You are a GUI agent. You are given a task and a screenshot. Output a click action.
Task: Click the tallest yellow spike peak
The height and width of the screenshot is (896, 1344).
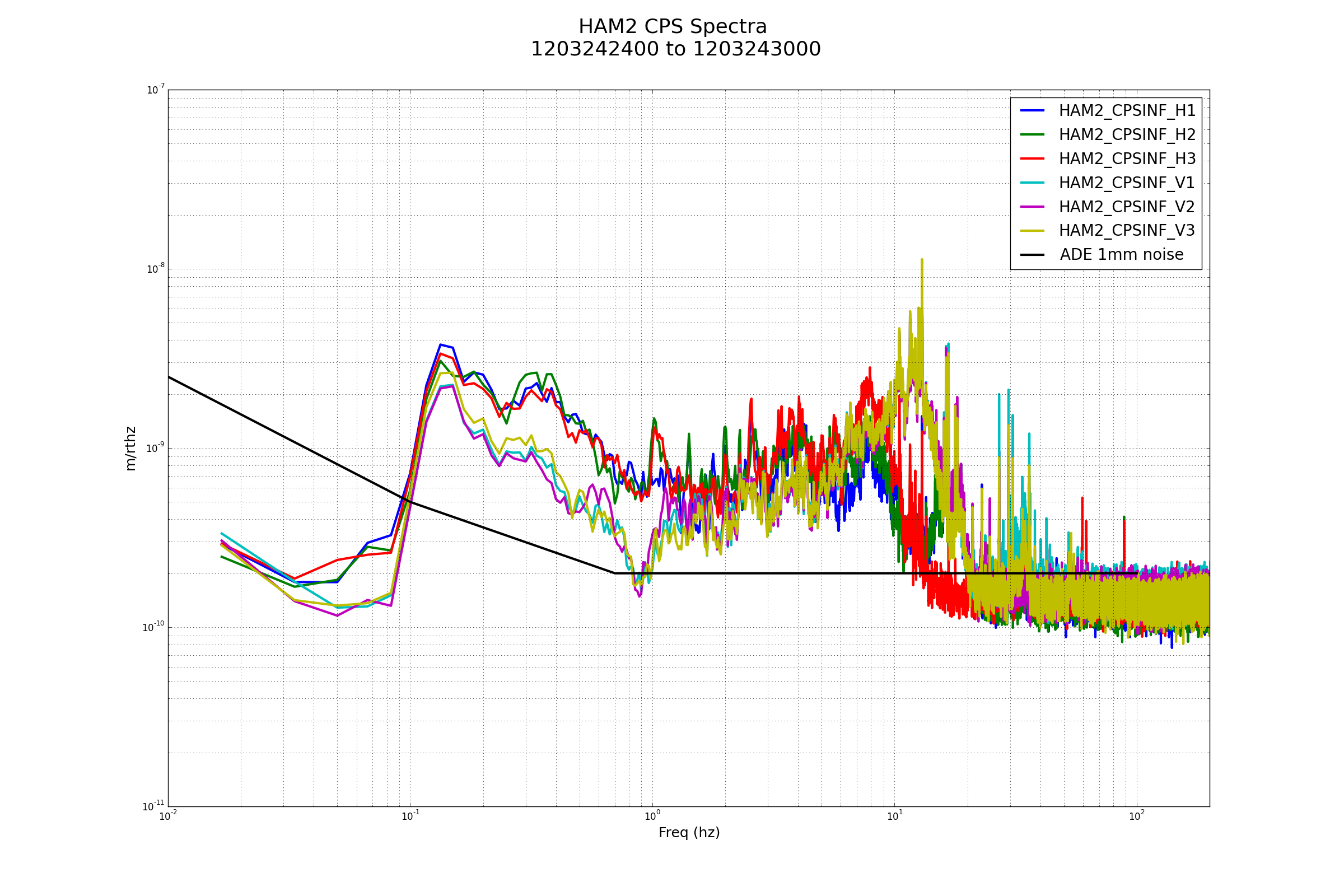point(922,260)
